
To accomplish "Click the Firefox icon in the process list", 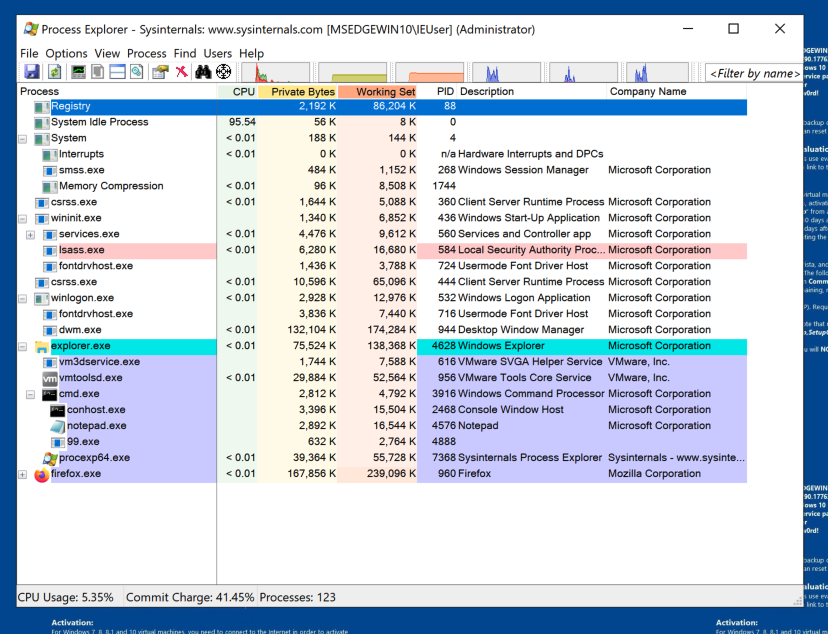I will click(x=41, y=474).
